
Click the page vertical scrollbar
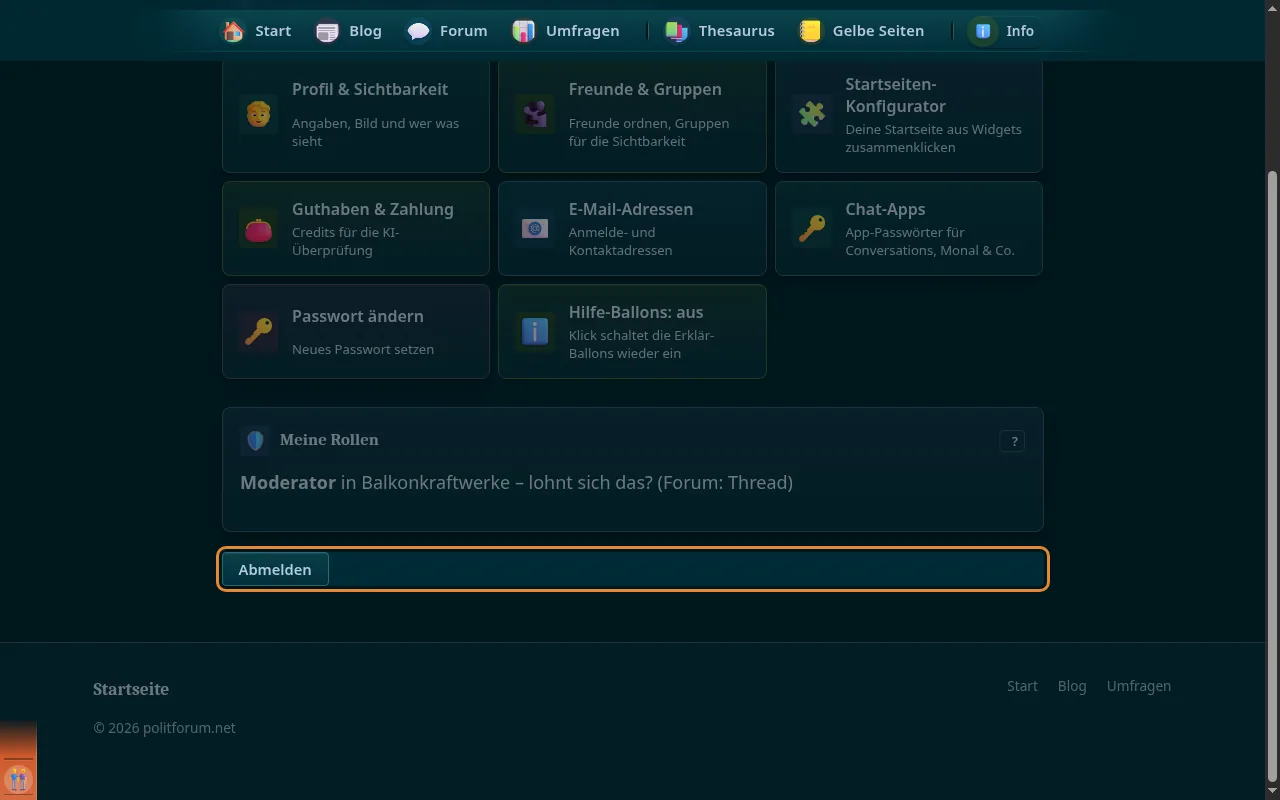coord(1272,475)
